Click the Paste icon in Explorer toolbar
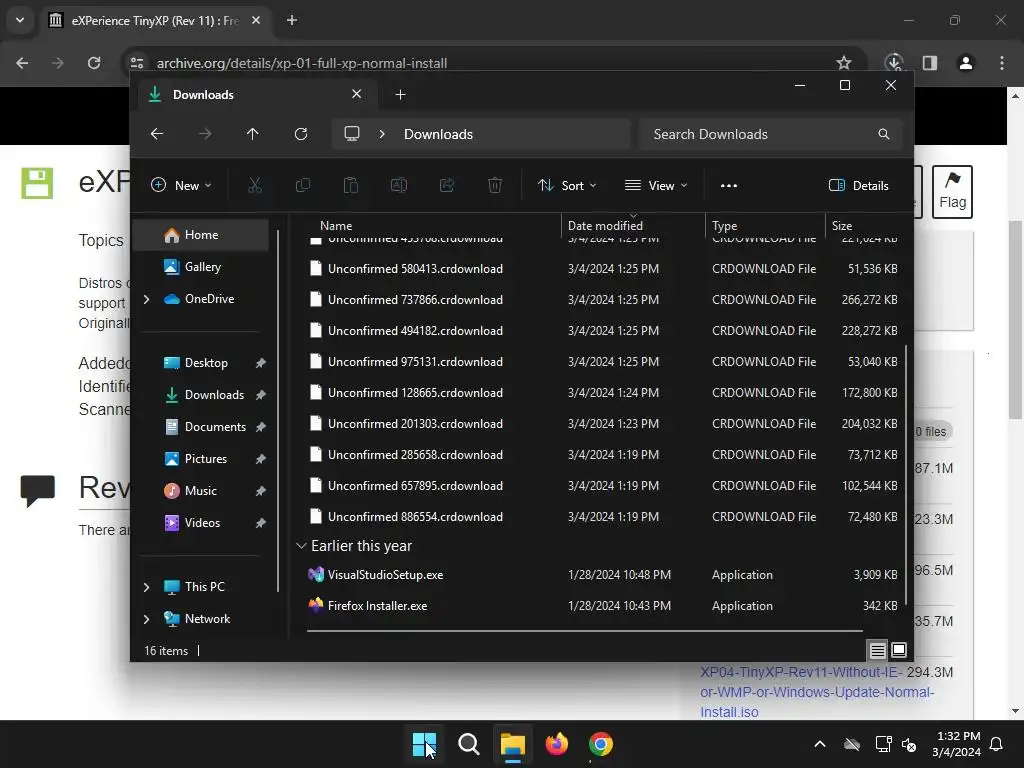This screenshot has height=768, width=1024. (351, 185)
